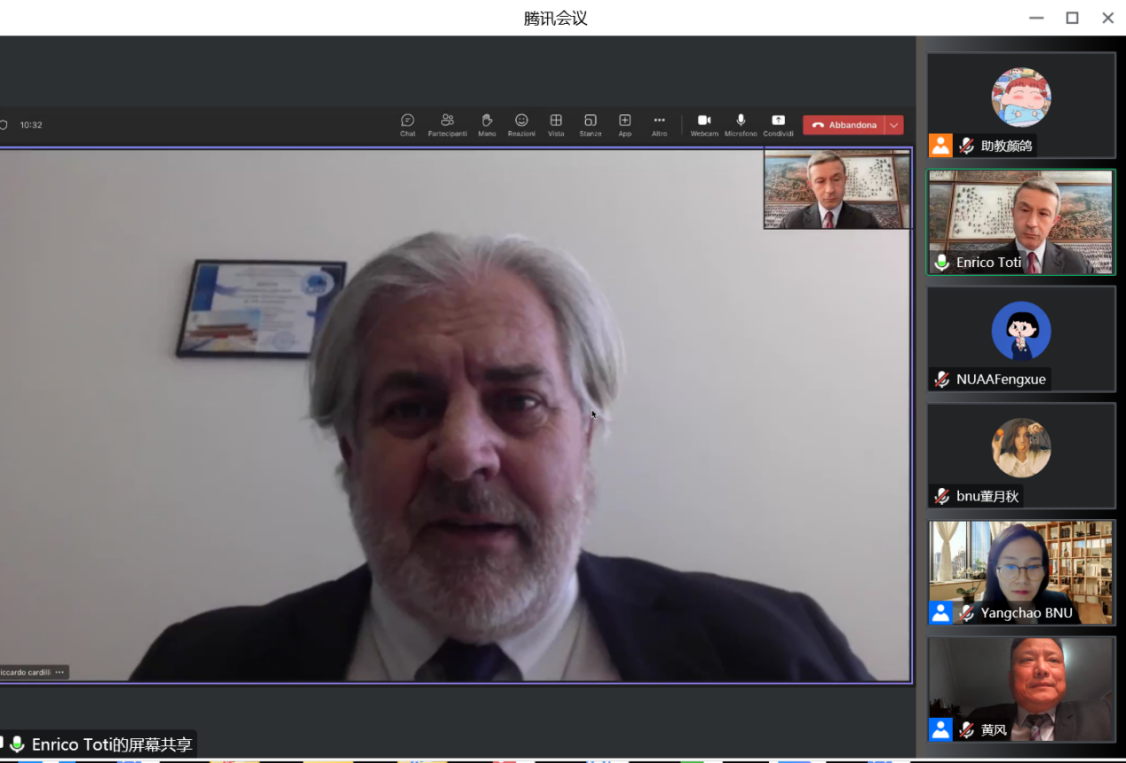The width and height of the screenshot is (1126, 763).
Task: Toggle the Microfono mute state
Action: coord(741,124)
